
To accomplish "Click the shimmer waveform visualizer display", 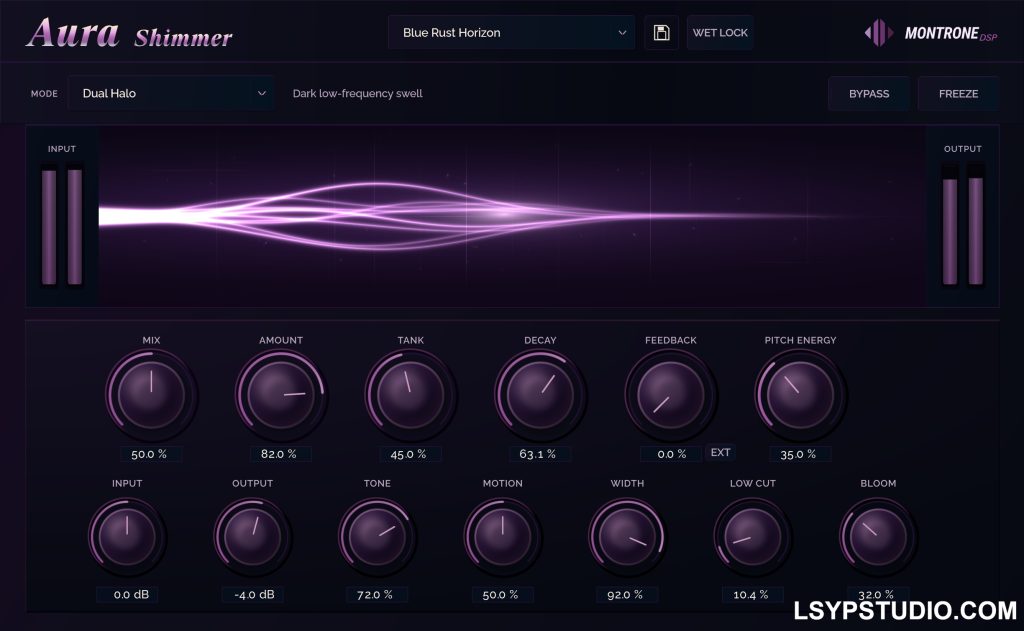I will pos(513,216).
